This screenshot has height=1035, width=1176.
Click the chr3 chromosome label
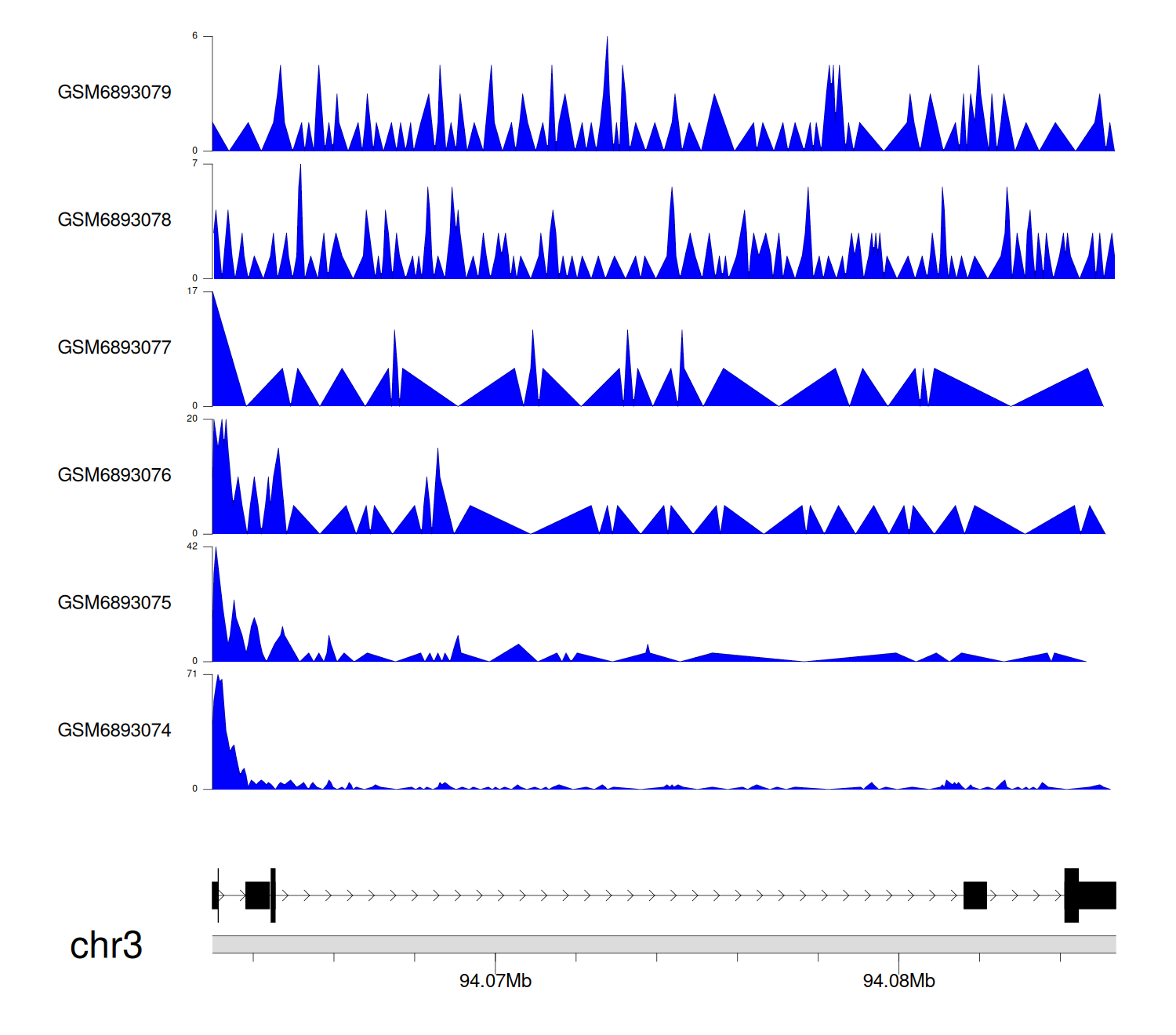pos(106,946)
